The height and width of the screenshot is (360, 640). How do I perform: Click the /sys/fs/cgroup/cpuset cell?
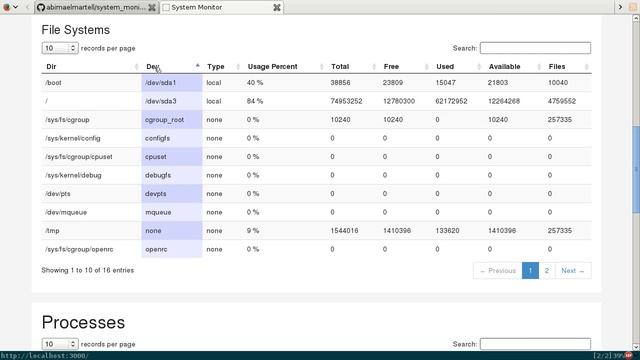pos(91,157)
